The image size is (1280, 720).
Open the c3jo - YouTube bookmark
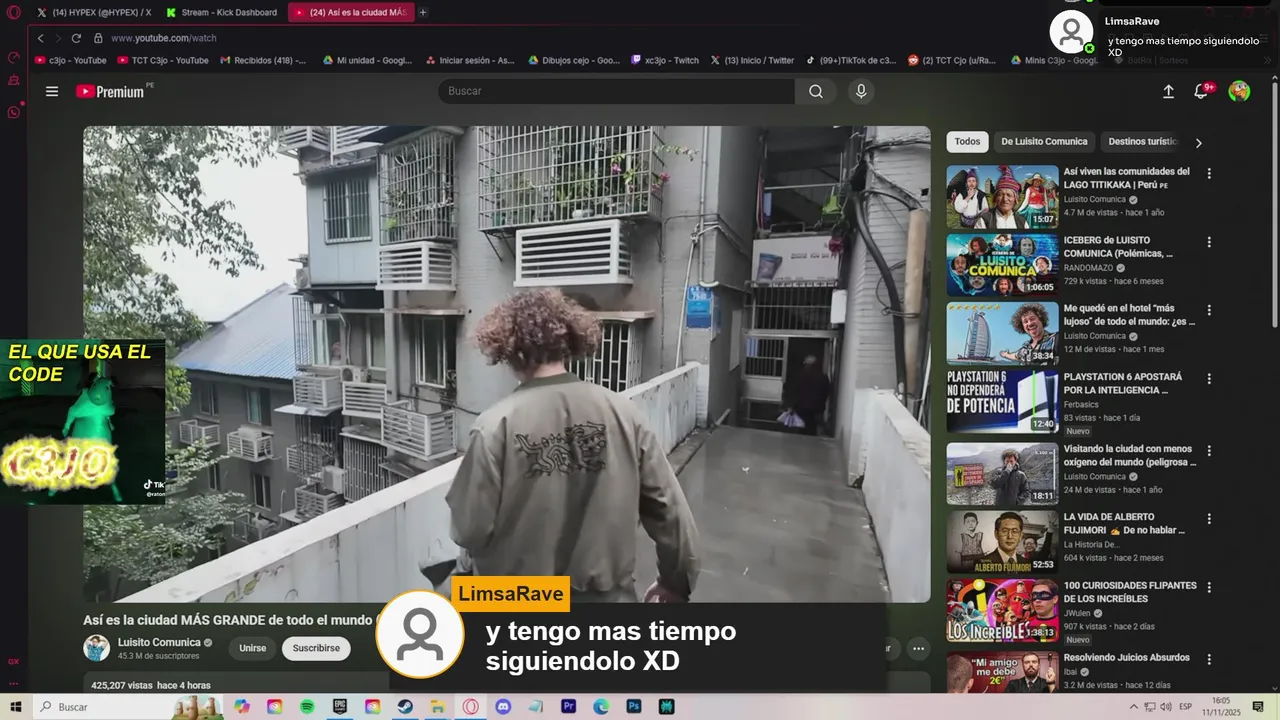click(70, 60)
